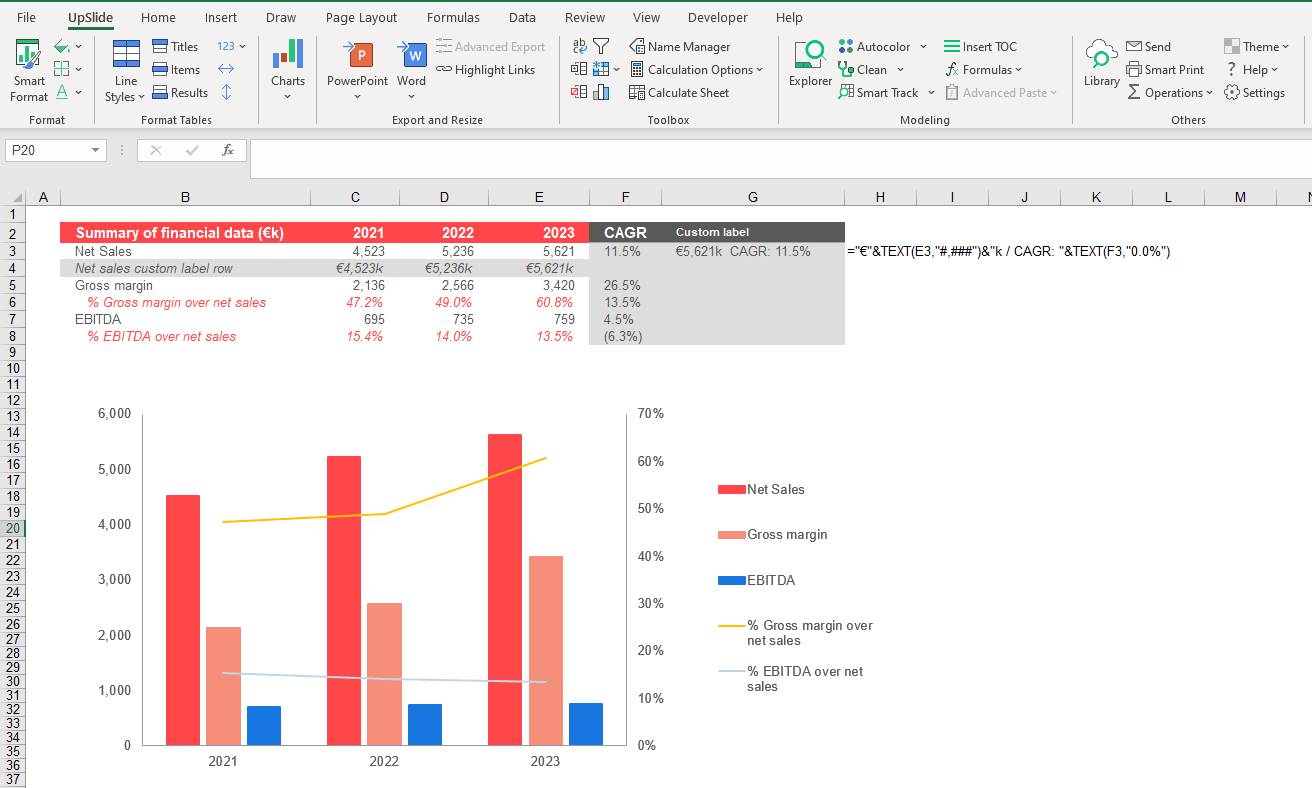Switch to the Formulas ribbon tab
The height and width of the screenshot is (788, 1312).
pyautogui.click(x=453, y=17)
